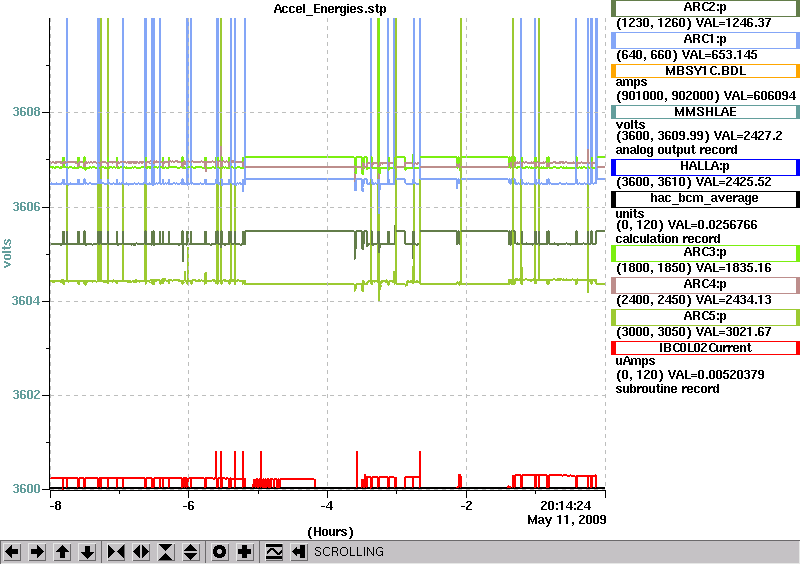Click the '(Hours)' x-axis title
Viewport: 800px width, 564px height.
click(330, 532)
